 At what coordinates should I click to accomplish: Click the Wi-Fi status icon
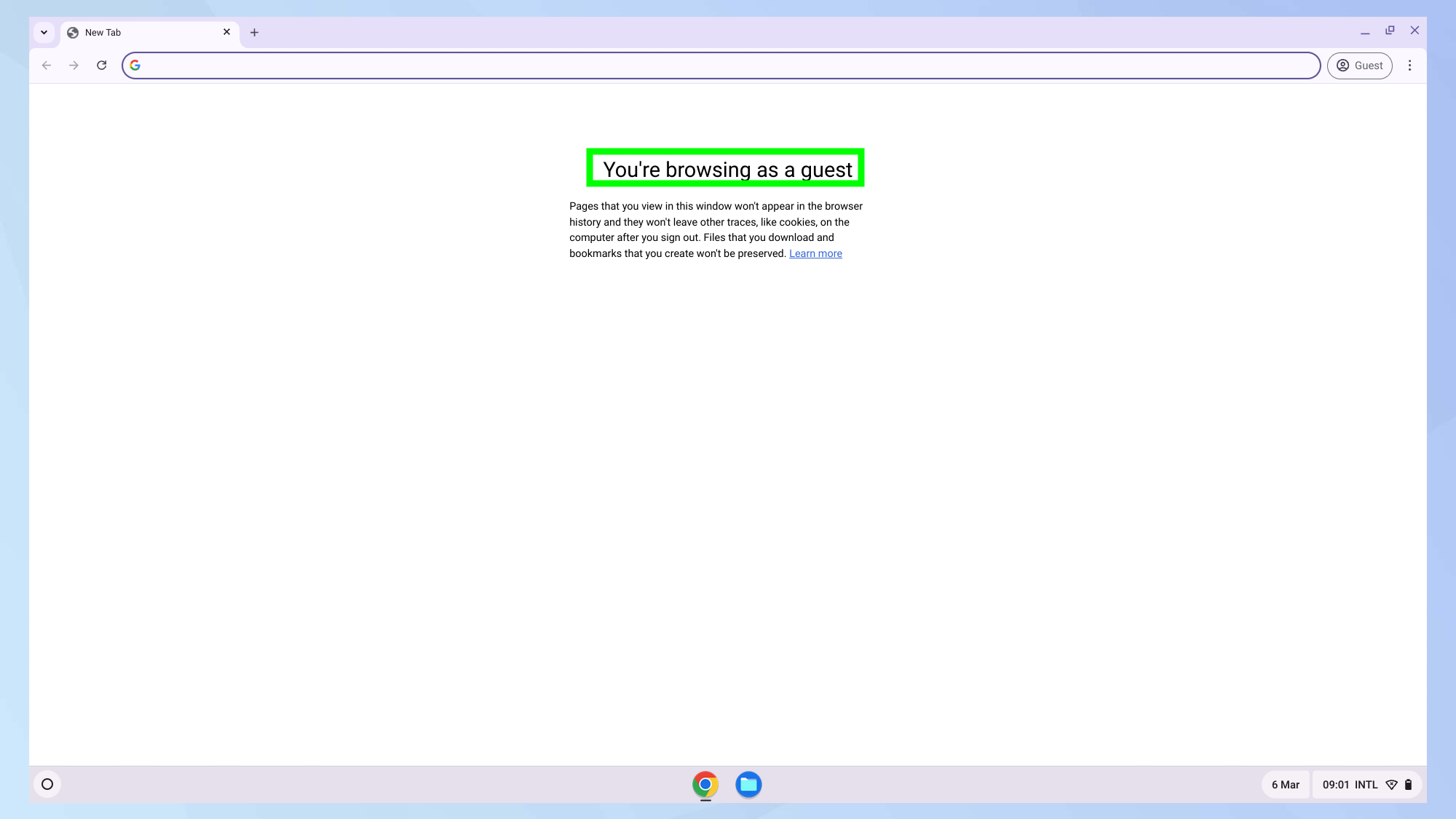click(x=1391, y=785)
